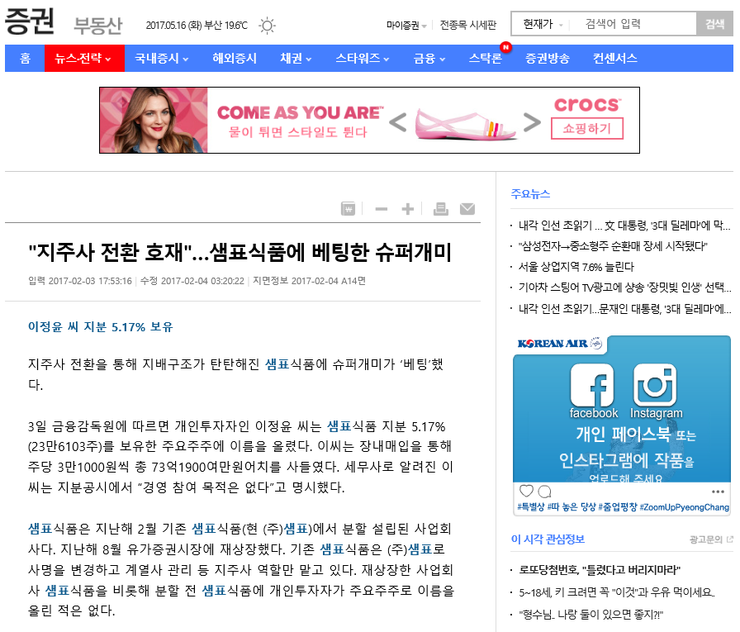Open '형수님.. 나랑 둘이 있으면 좋지?!' link
The height and width of the screenshot is (632, 740).
point(591,614)
